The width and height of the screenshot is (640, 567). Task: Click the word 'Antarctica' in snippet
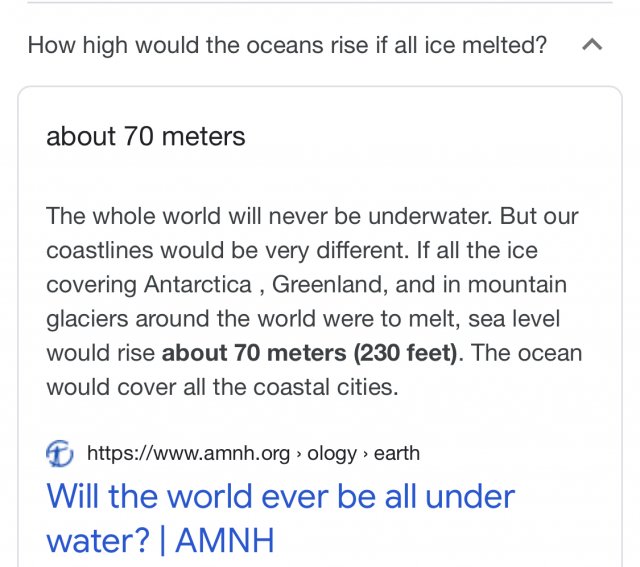198,285
